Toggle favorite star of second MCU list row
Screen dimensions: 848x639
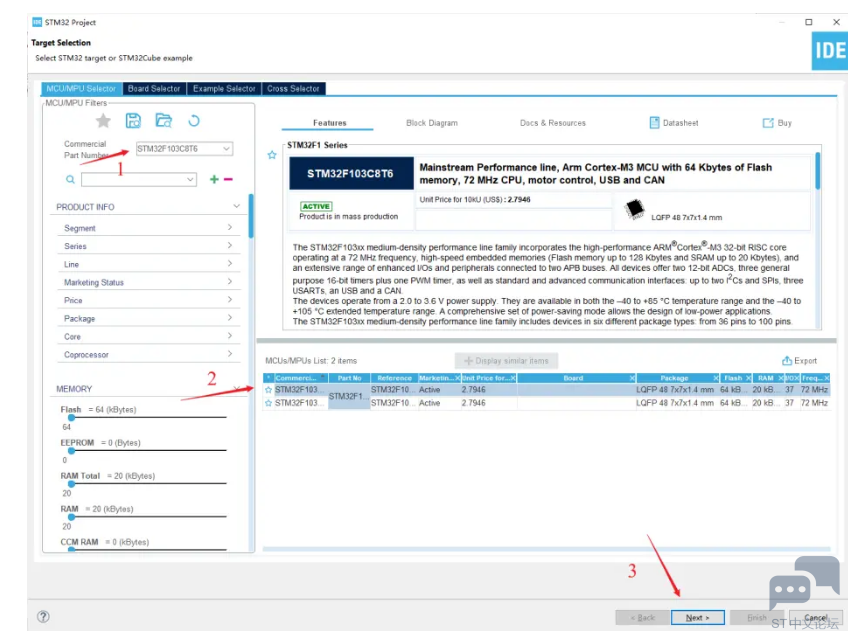click(268, 403)
